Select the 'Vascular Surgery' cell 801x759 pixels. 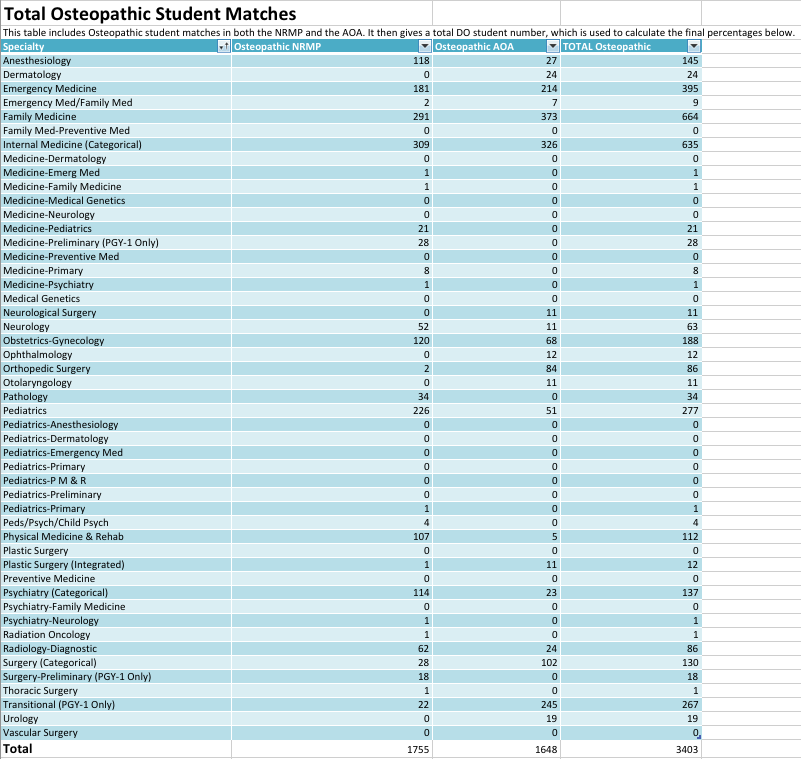point(116,732)
